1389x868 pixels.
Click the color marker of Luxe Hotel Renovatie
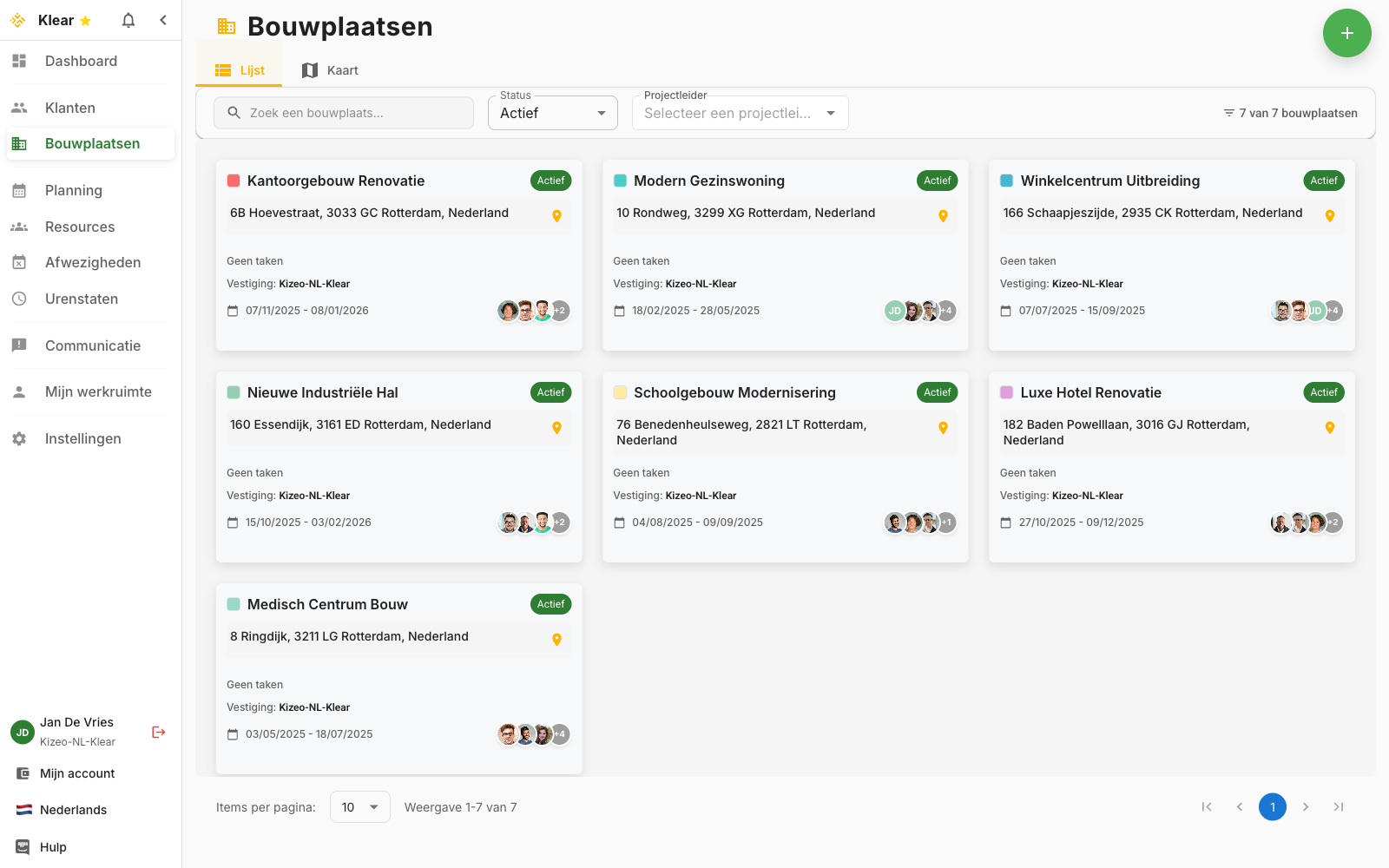click(1006, 392)
